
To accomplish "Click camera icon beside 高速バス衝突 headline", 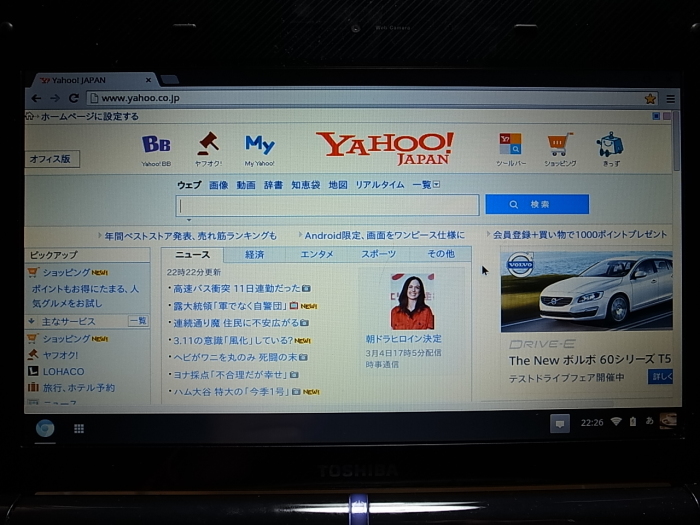I will pos(306,289).
